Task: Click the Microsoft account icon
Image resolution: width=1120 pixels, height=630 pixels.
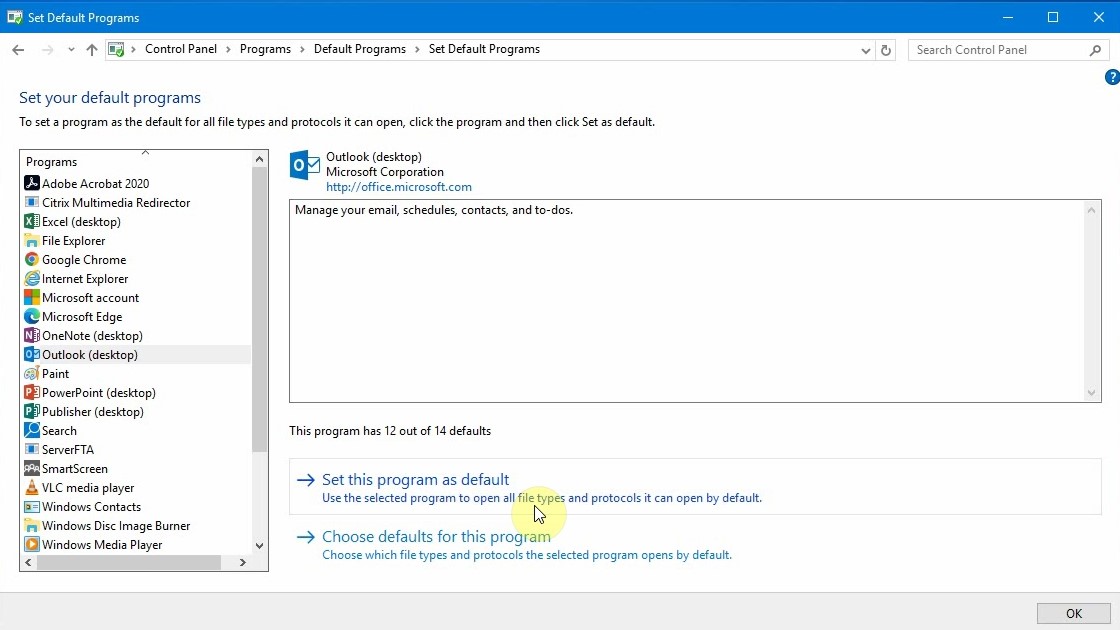Action: 31,297
